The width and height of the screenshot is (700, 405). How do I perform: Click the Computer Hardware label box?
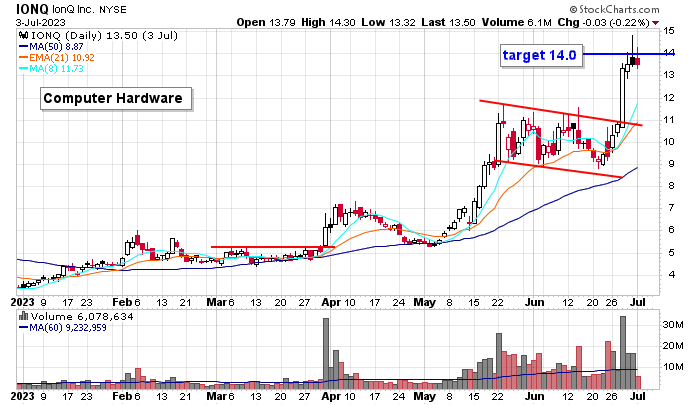point(116,98)
